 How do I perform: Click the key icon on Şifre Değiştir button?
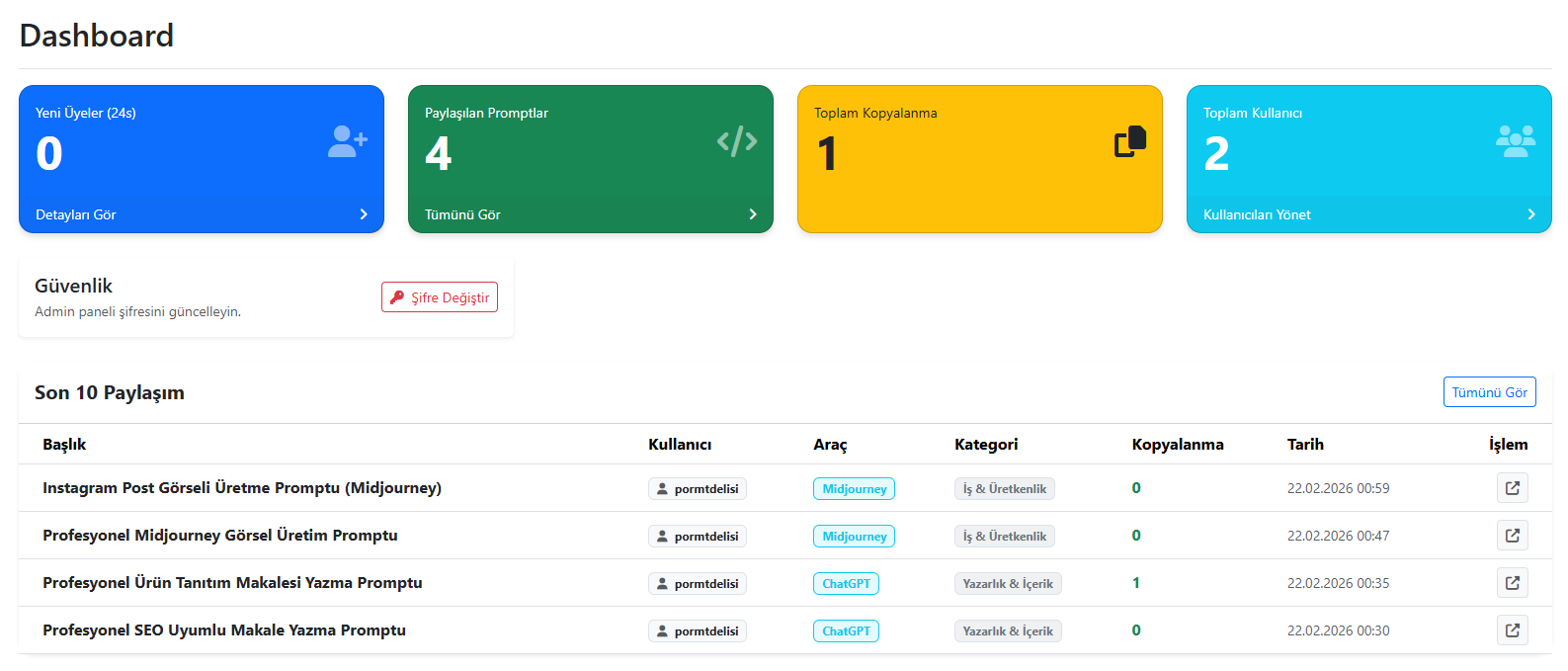[x=397, y=297]
